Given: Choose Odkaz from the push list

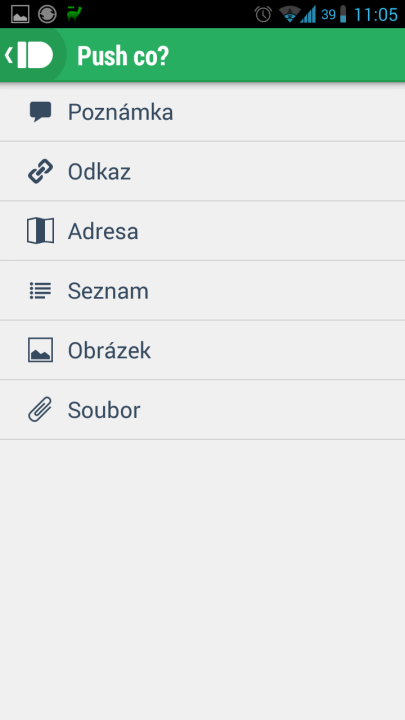Looking at the screenshot, I should point(202,171).
